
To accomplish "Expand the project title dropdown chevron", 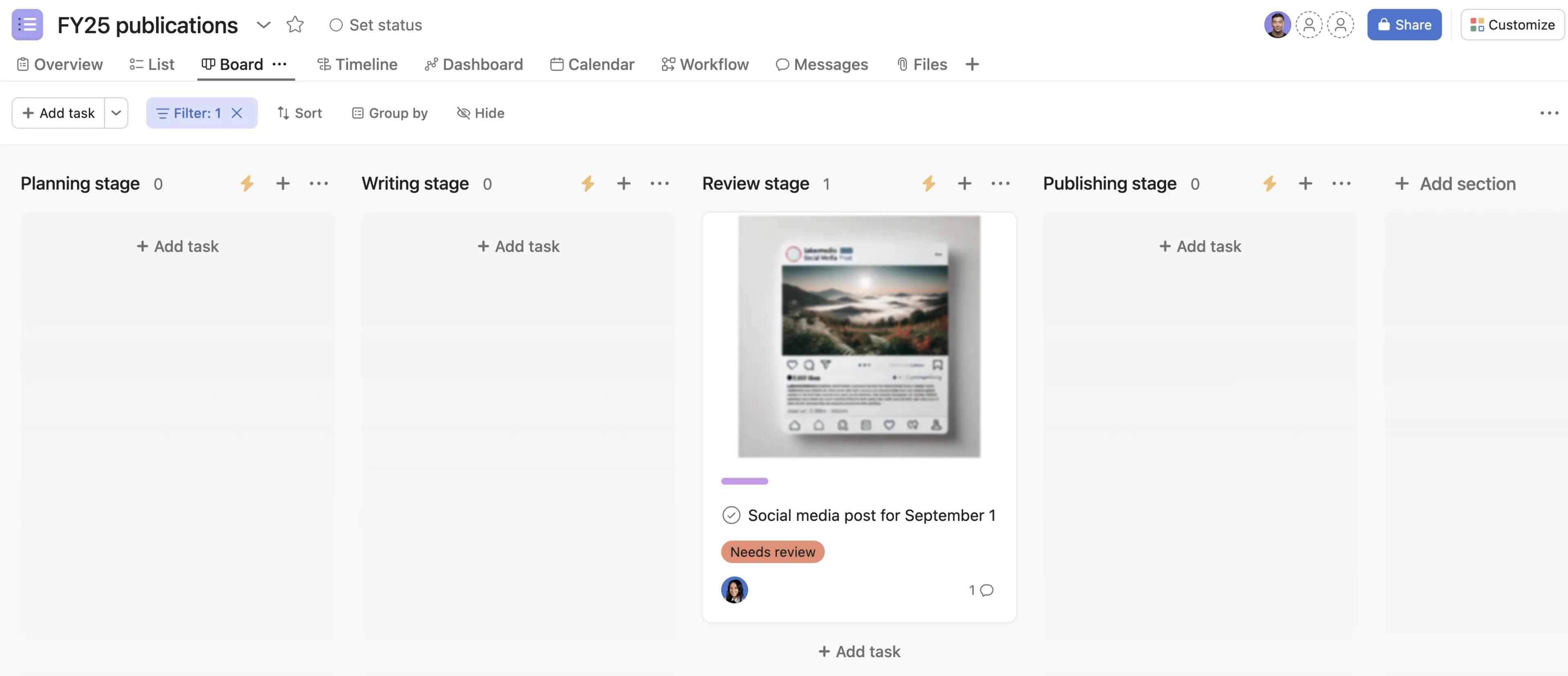I will point(263,24).
